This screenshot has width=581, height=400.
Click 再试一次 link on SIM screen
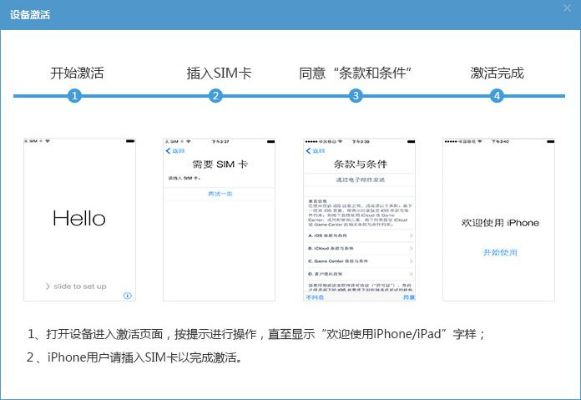pyautogui.click(x=220, y=194)
